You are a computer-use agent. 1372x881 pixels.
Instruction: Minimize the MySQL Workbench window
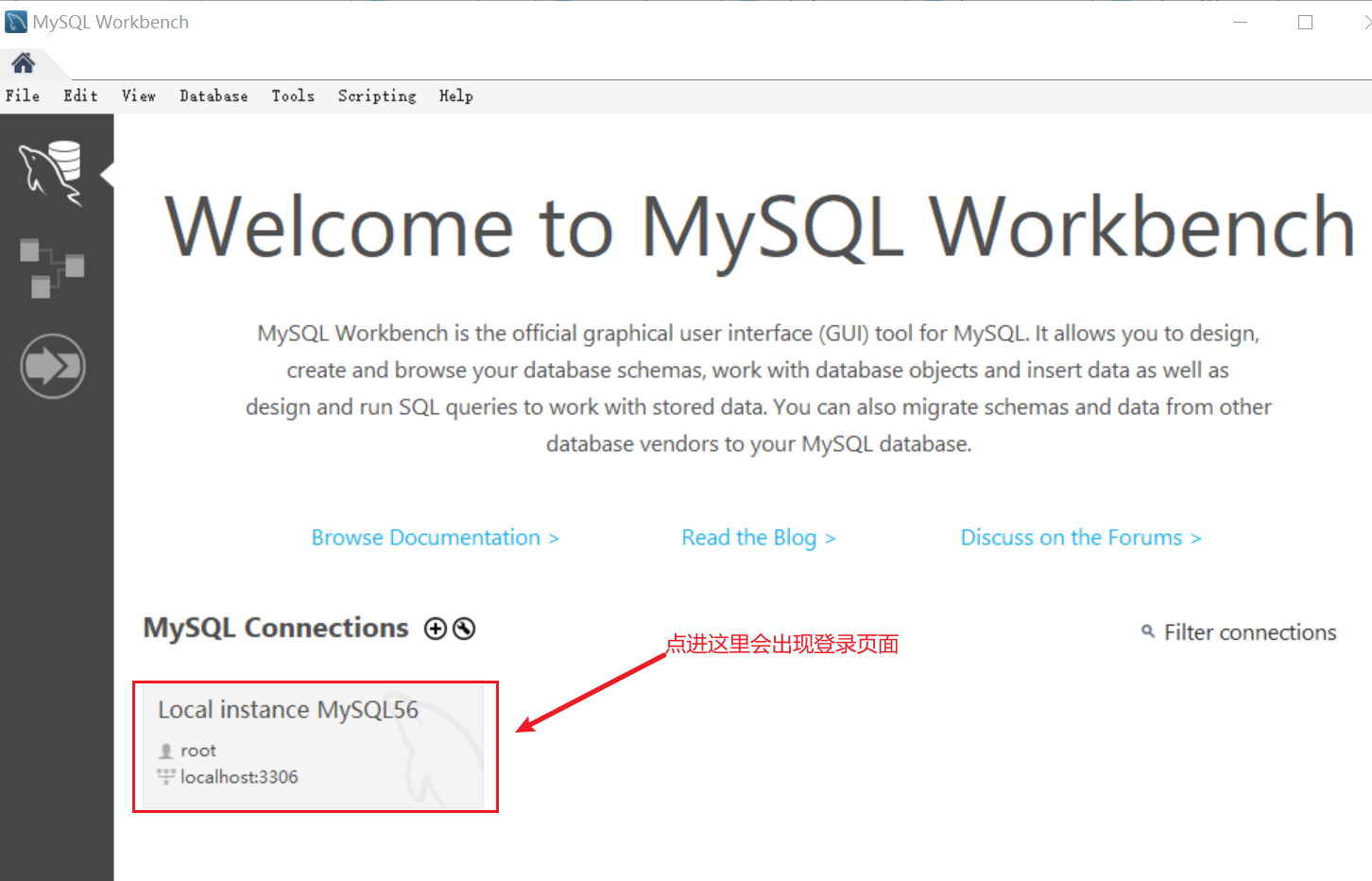[1241, 22]
